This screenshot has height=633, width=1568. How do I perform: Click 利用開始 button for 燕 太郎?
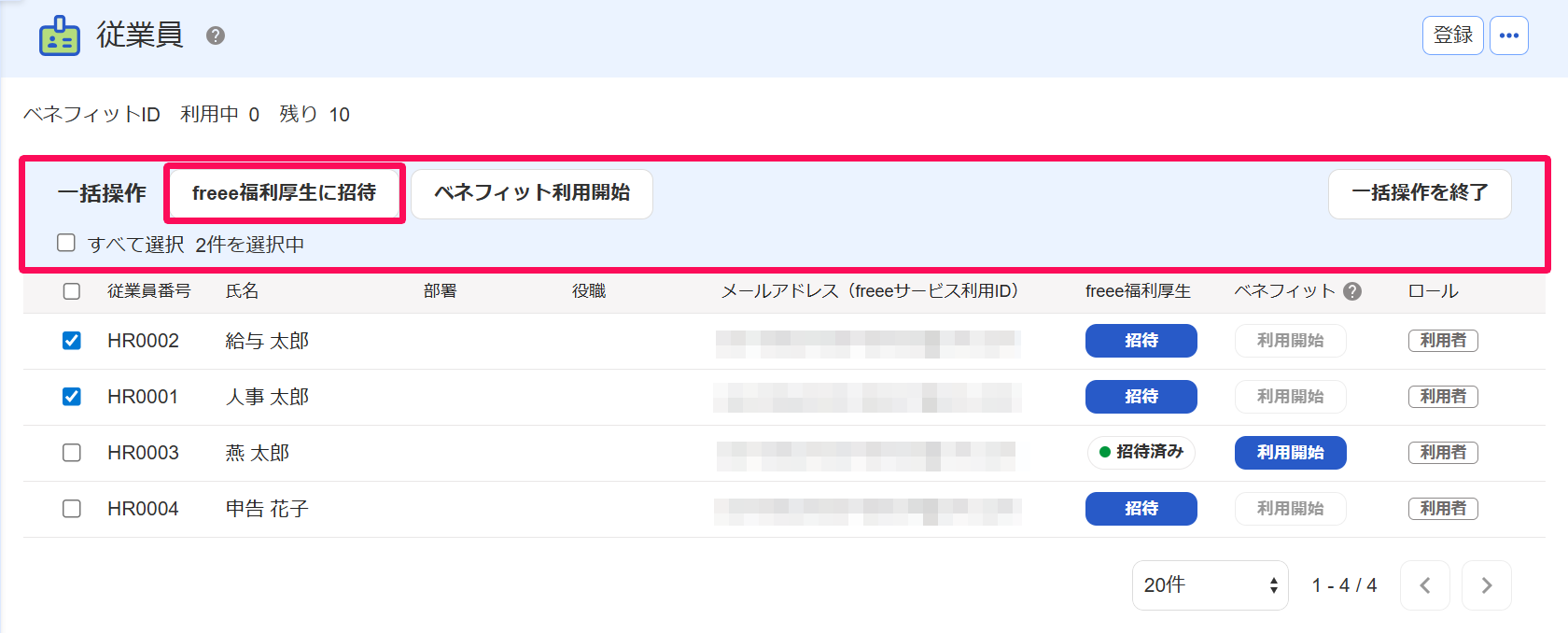(x=1291, y=453)
